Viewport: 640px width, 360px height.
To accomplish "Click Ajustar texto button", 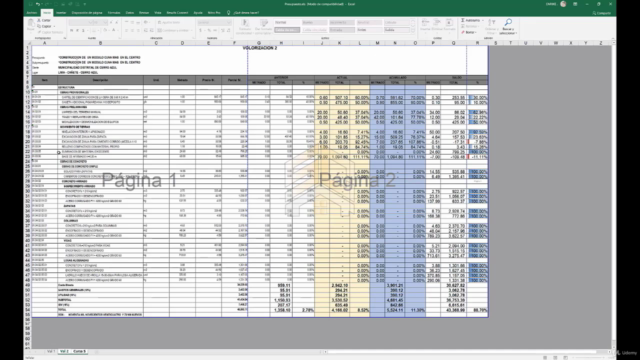I will point(169,22).
